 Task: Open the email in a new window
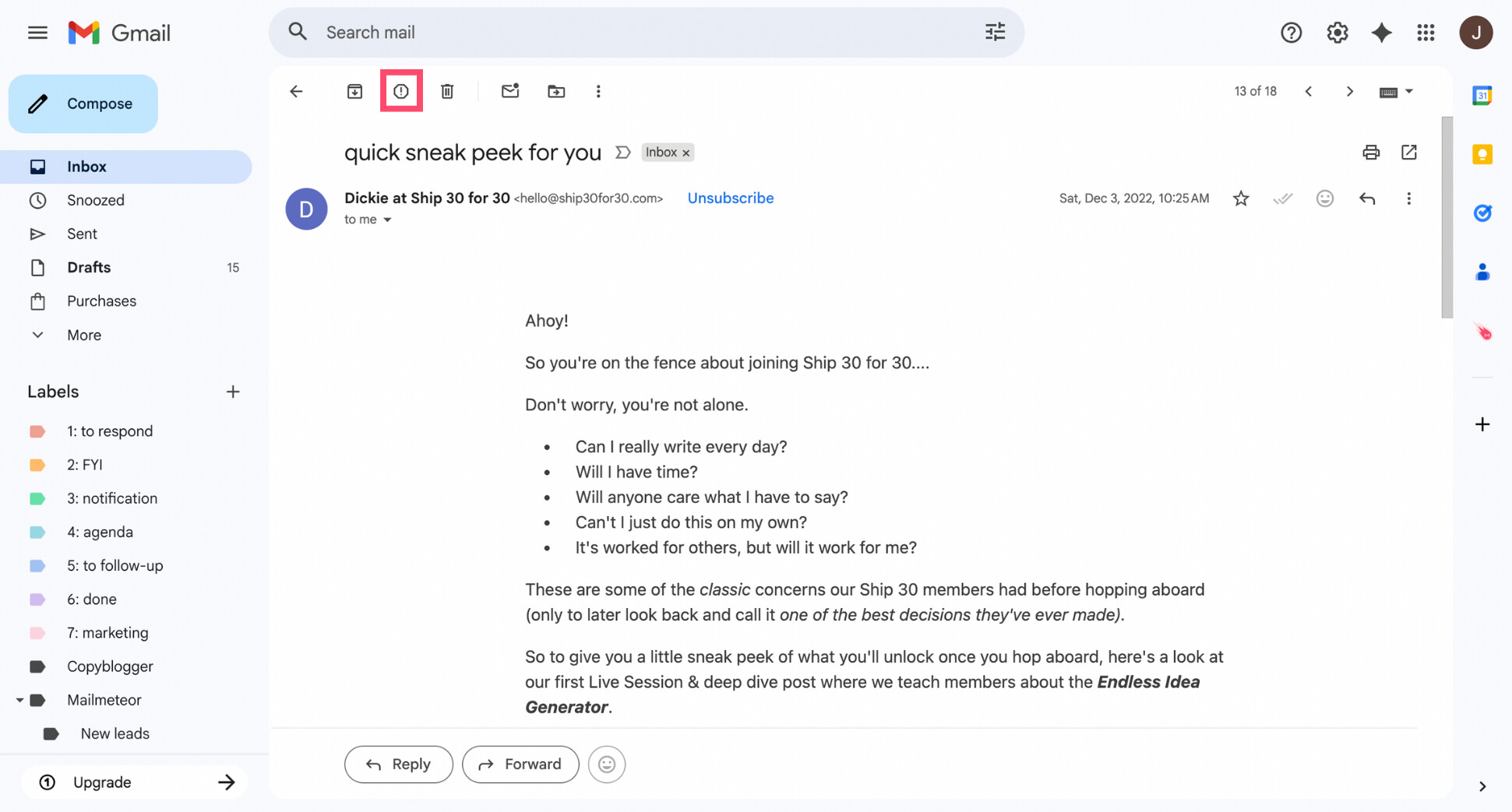(1409, 152)
